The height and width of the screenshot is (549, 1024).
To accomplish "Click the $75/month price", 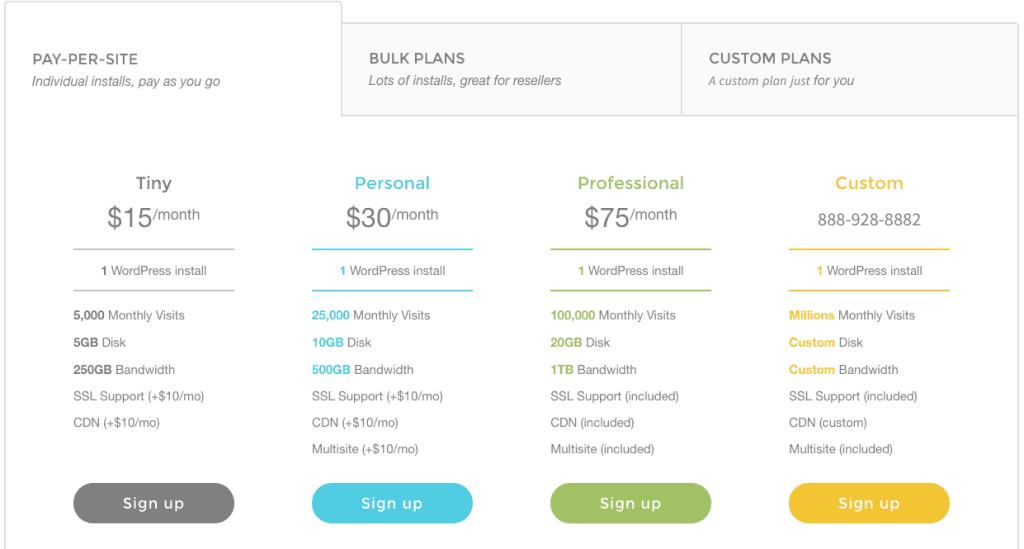I will 630,217.
